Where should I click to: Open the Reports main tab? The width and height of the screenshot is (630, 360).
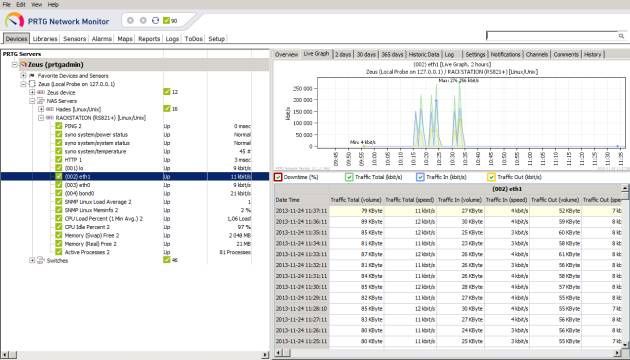[x=149, y=39]
